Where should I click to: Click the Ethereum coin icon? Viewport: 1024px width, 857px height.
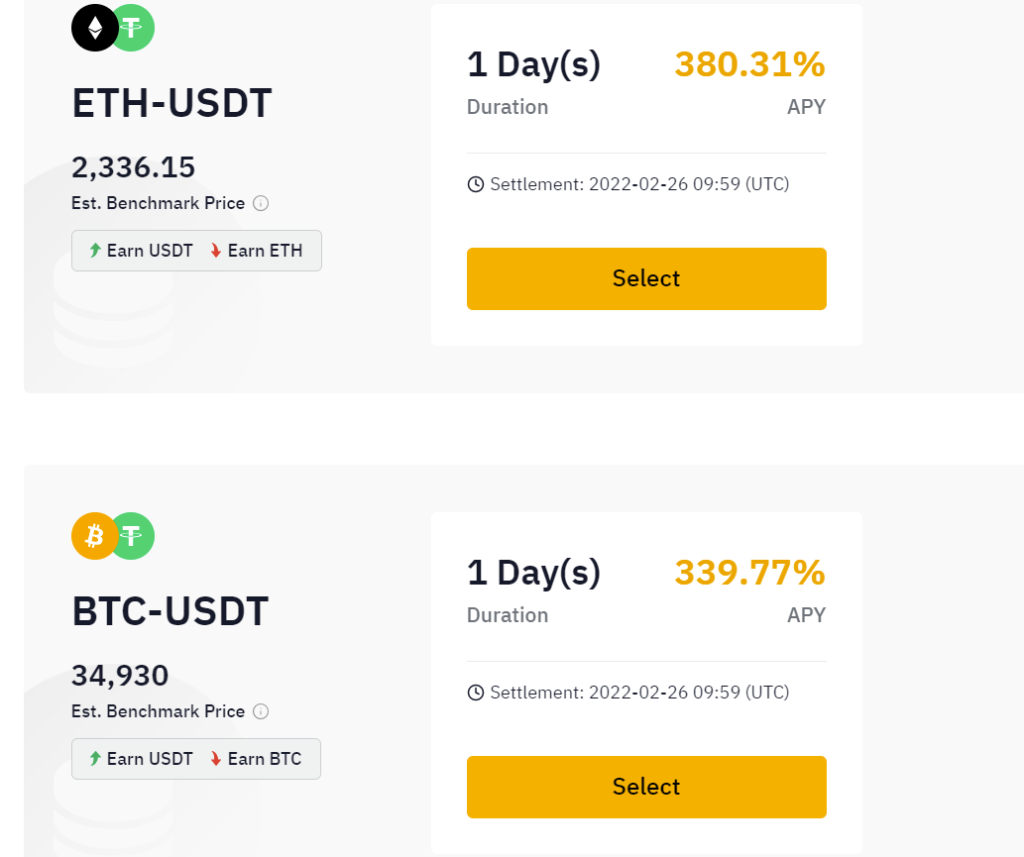[94, 28]
